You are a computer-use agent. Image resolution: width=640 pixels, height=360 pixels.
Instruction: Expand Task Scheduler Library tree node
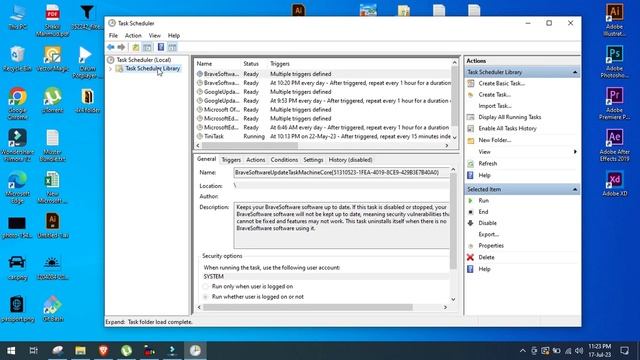(x=110, y=69)
